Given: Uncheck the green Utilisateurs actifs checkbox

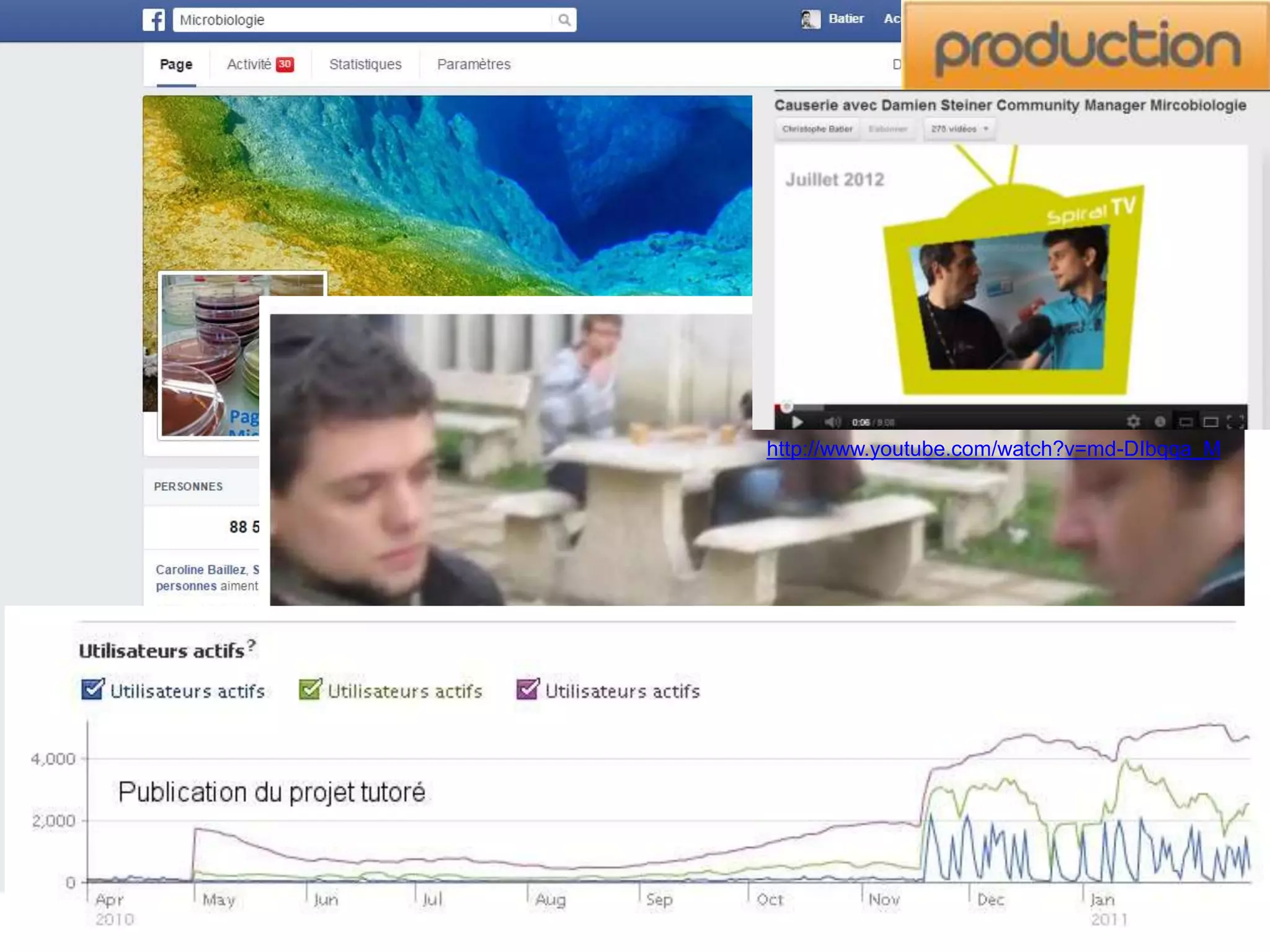Looking at the screenshot, I should (310, 689).
